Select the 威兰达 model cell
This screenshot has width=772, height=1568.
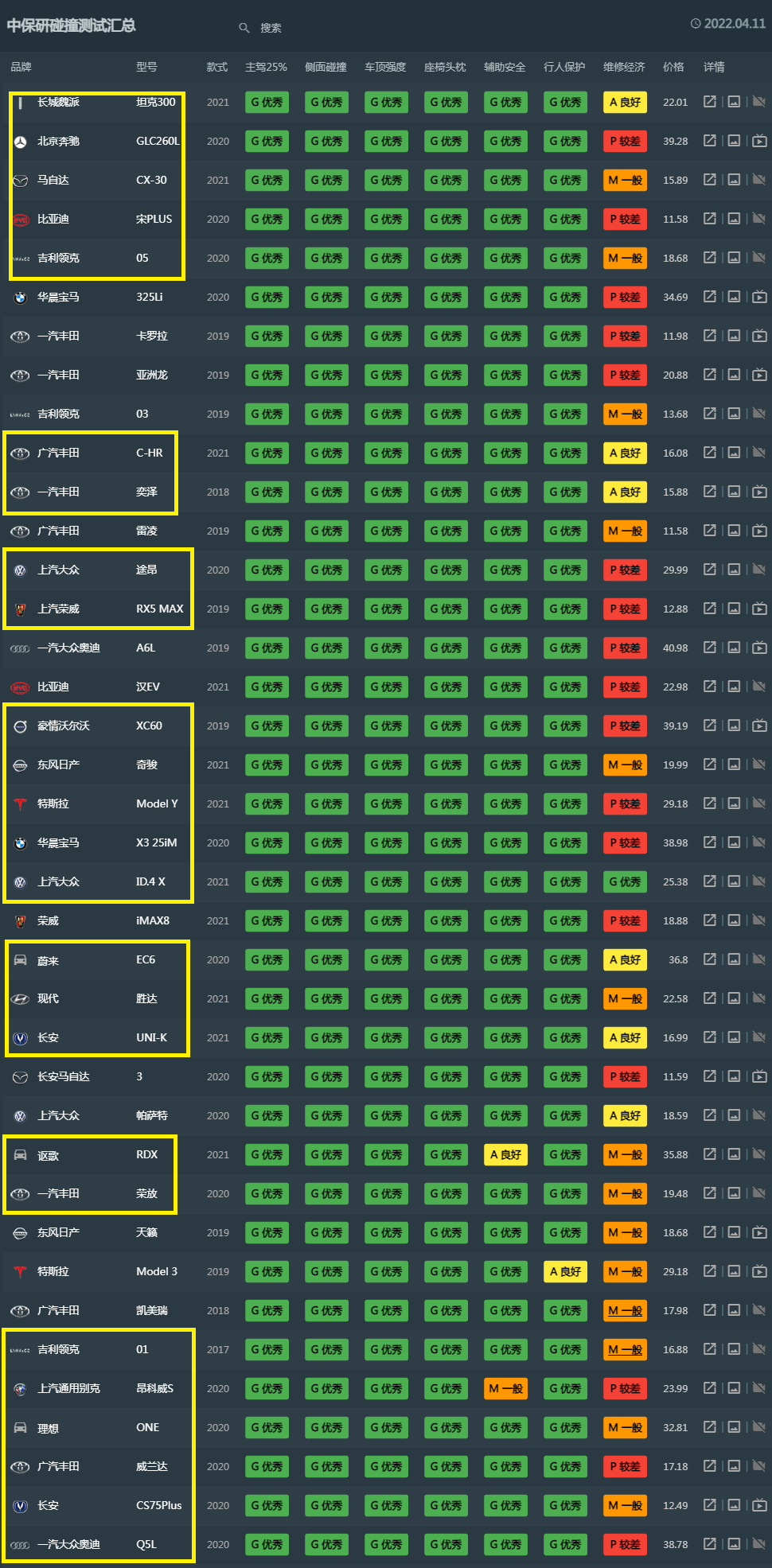coord(151,1466)
